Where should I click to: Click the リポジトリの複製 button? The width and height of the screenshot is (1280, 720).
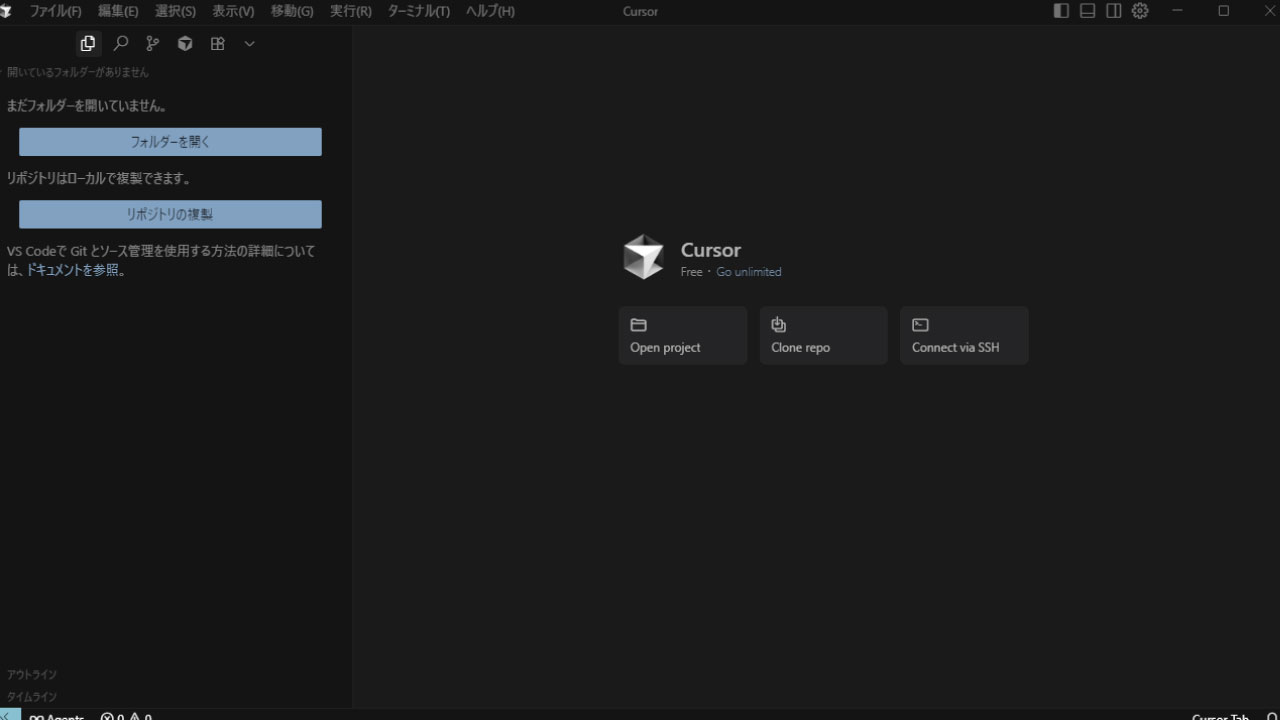(170, 214)
